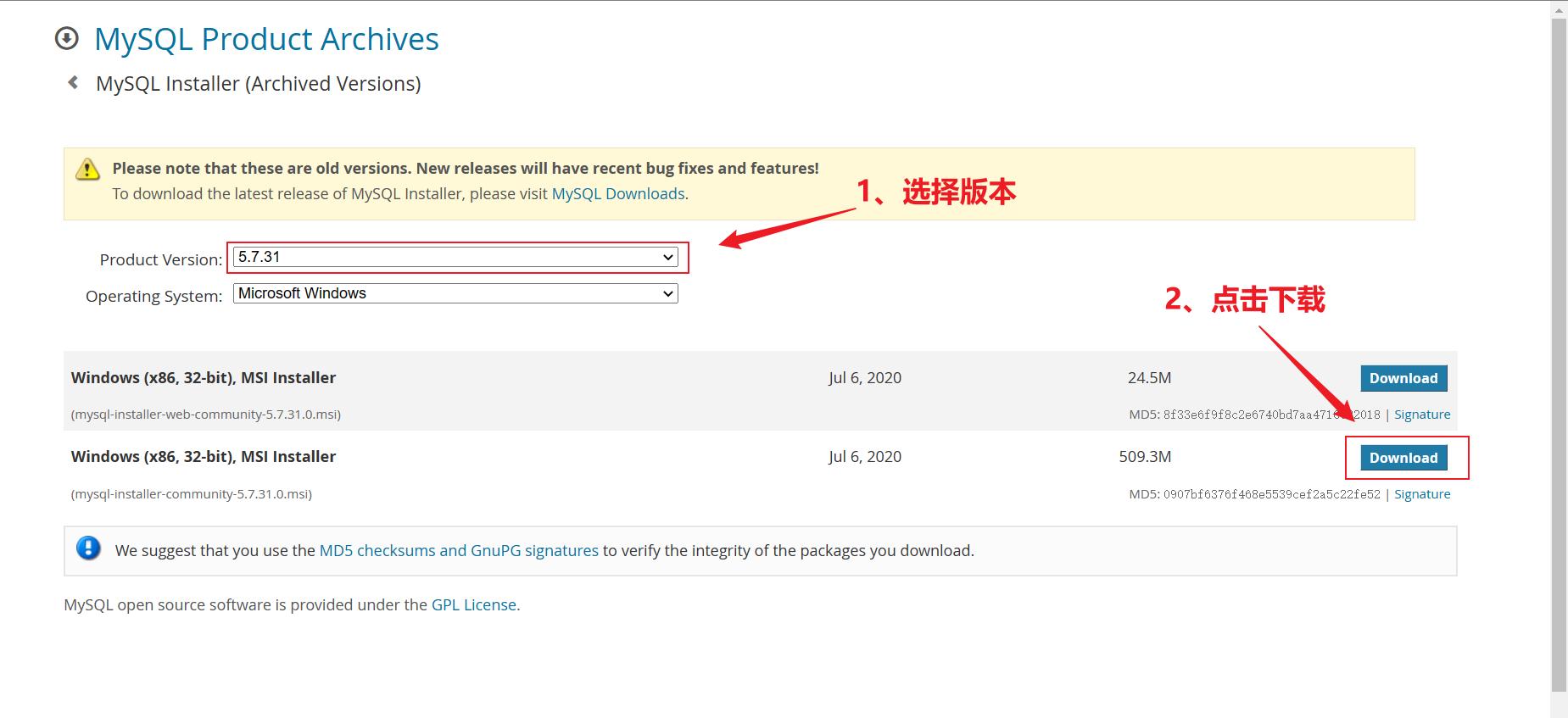Click the MySQL Installer (Archived Versions) heading

pyautogui.click(x=259, y=84)
